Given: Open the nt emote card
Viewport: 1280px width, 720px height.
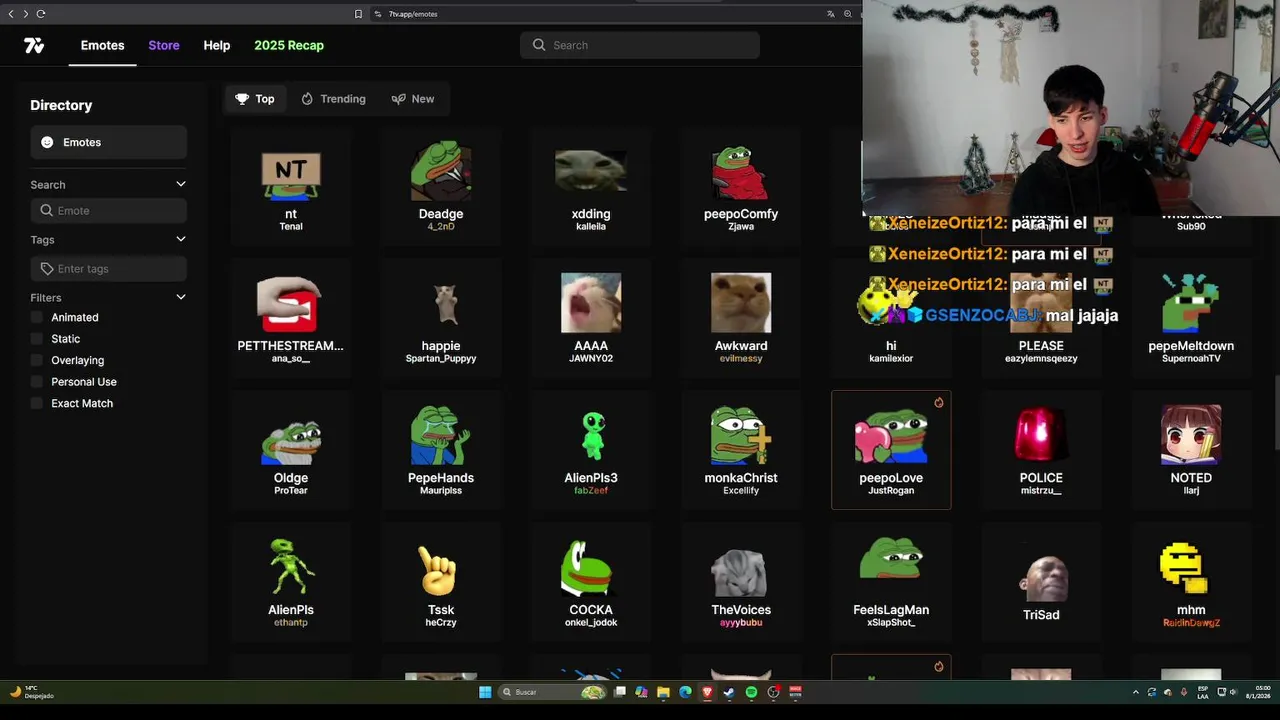Looking at the screenshot, I should point(291,186).
